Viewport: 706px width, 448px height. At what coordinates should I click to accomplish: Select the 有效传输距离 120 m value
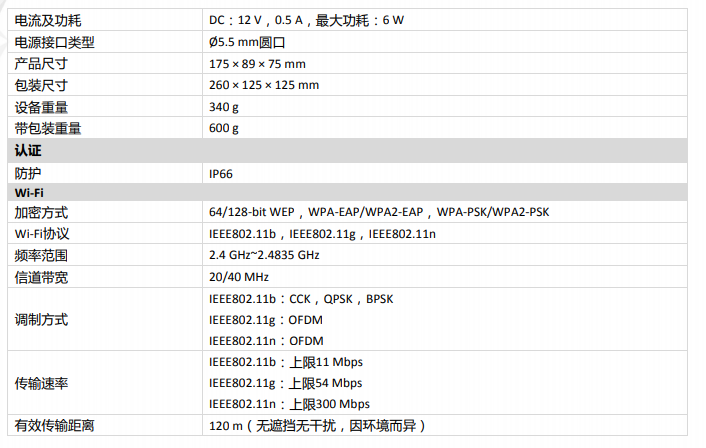pos(317,425)
